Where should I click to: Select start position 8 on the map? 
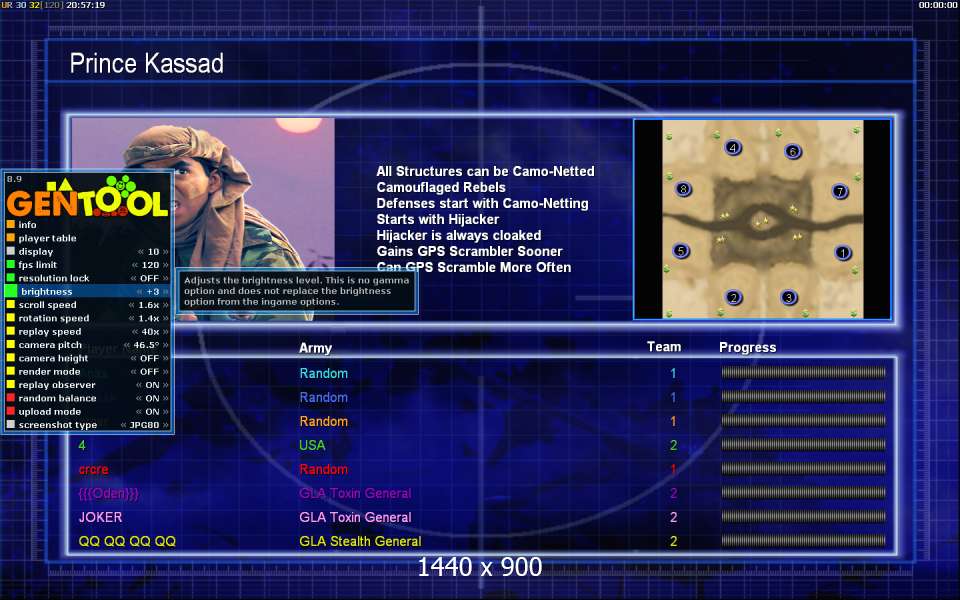pyautogui.click(x=683, y=189)
